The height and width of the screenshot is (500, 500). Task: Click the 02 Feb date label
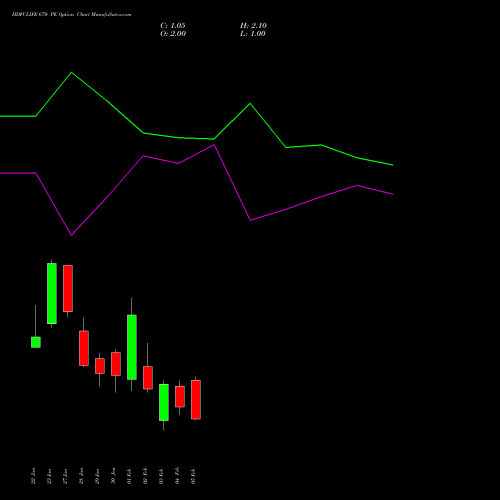(x=145, y=476)
